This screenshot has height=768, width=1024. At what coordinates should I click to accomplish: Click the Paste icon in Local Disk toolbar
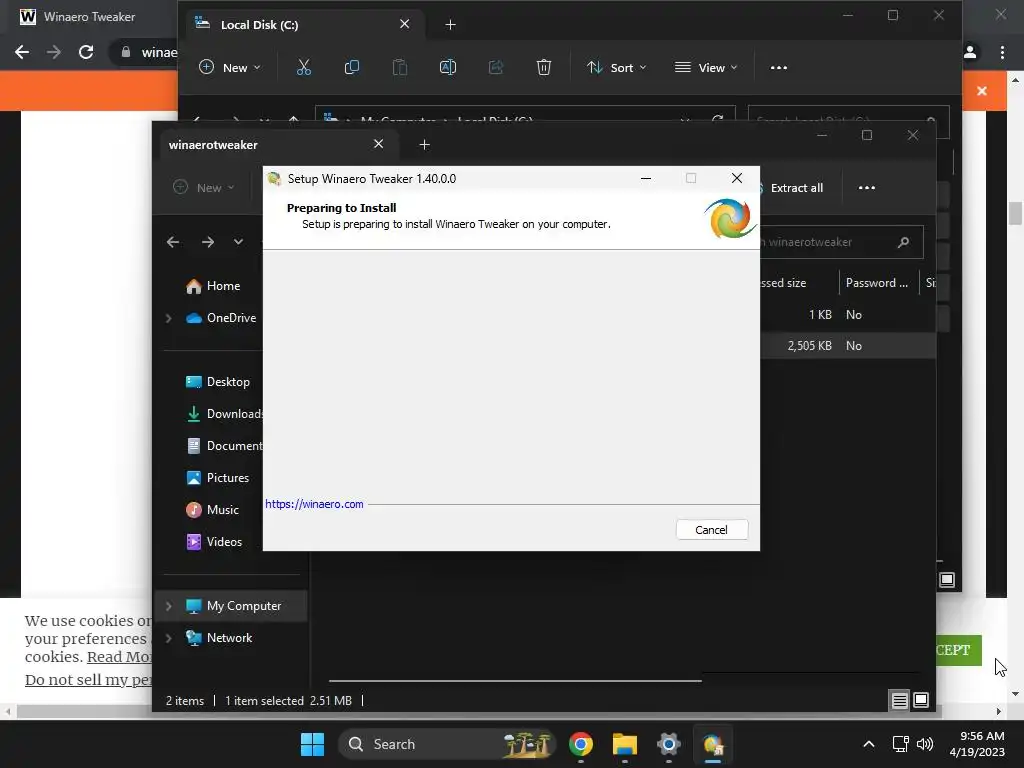(x=400, y=67)
